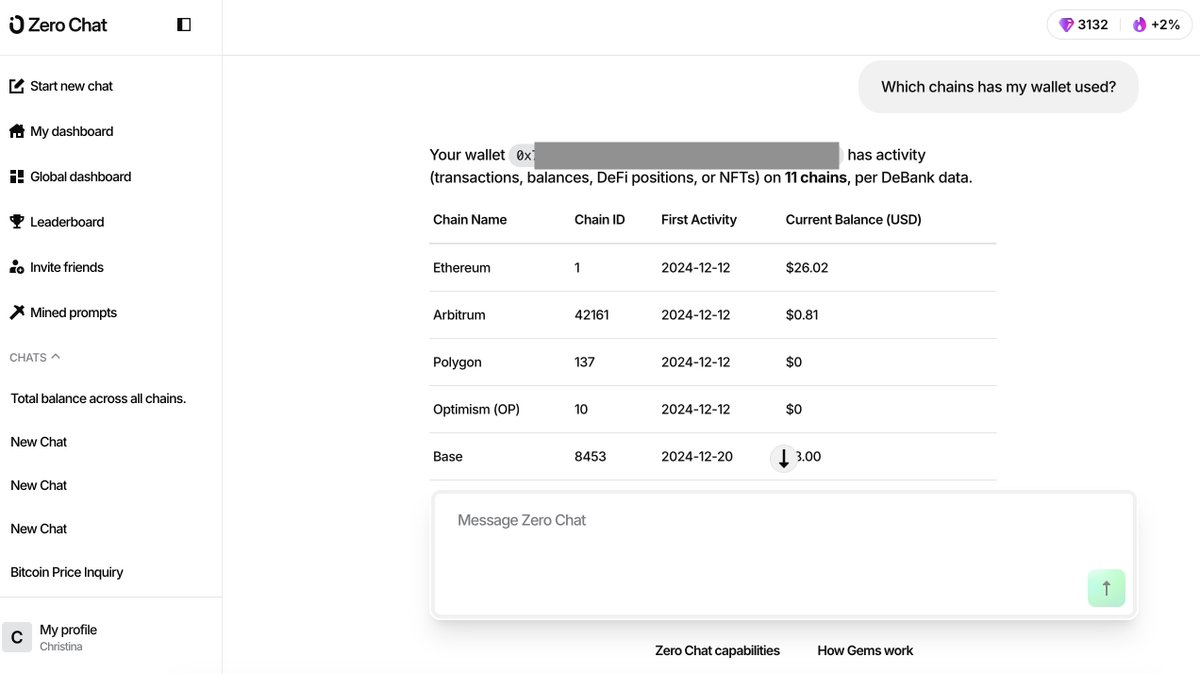Click the scroll-down arrow button
Screen dimensions: 1200x674
[x=784, y=458]
